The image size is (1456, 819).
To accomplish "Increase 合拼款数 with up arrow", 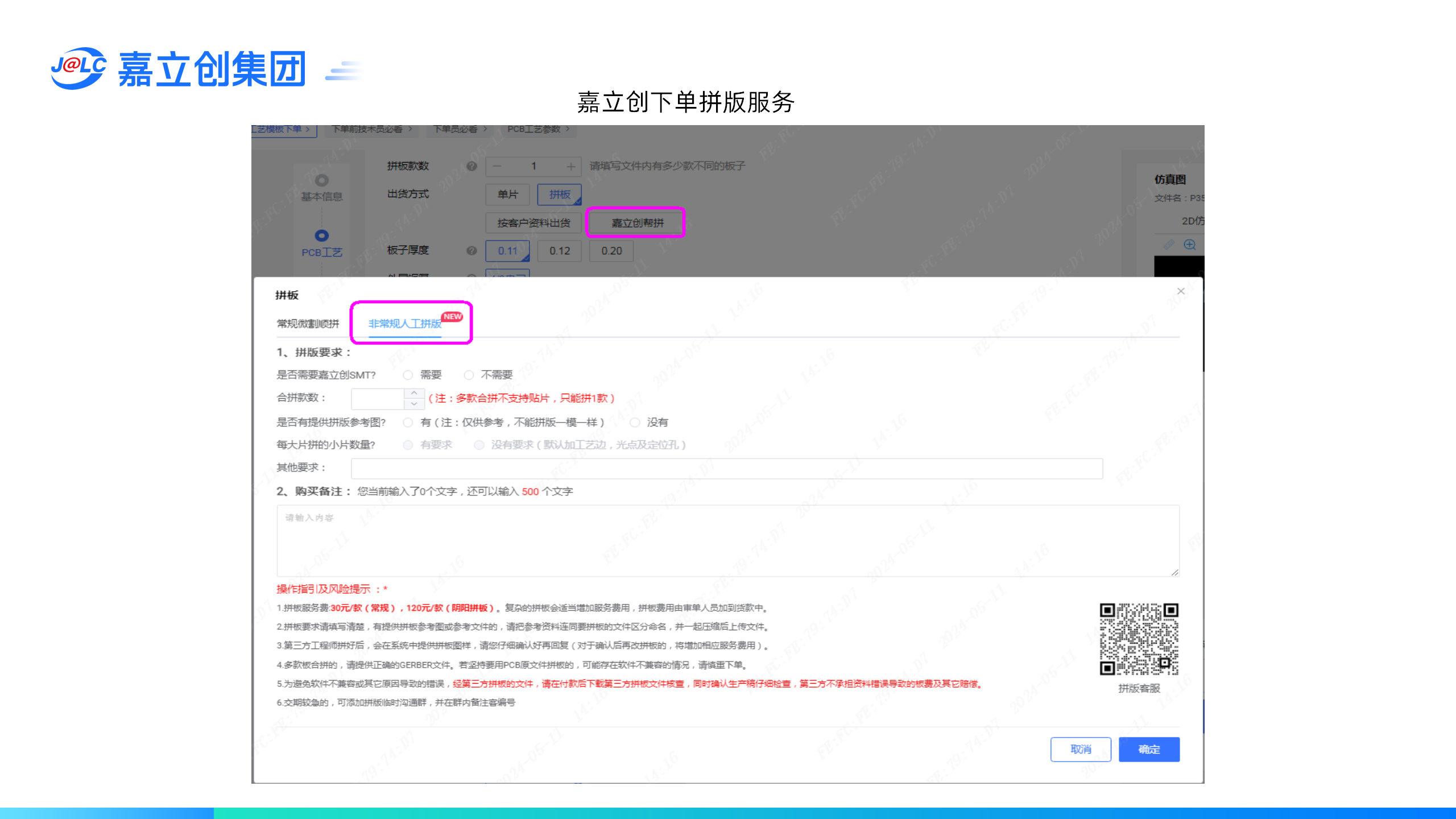I will tap(414, 393).
